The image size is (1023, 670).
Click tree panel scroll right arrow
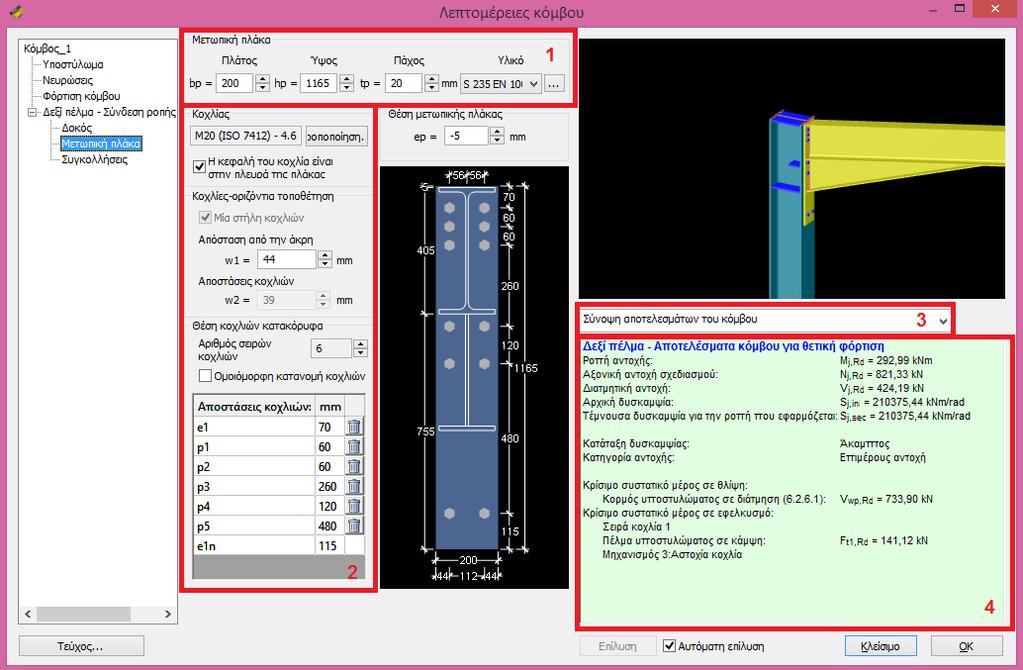pyautogui.click(x=168, y=614)
